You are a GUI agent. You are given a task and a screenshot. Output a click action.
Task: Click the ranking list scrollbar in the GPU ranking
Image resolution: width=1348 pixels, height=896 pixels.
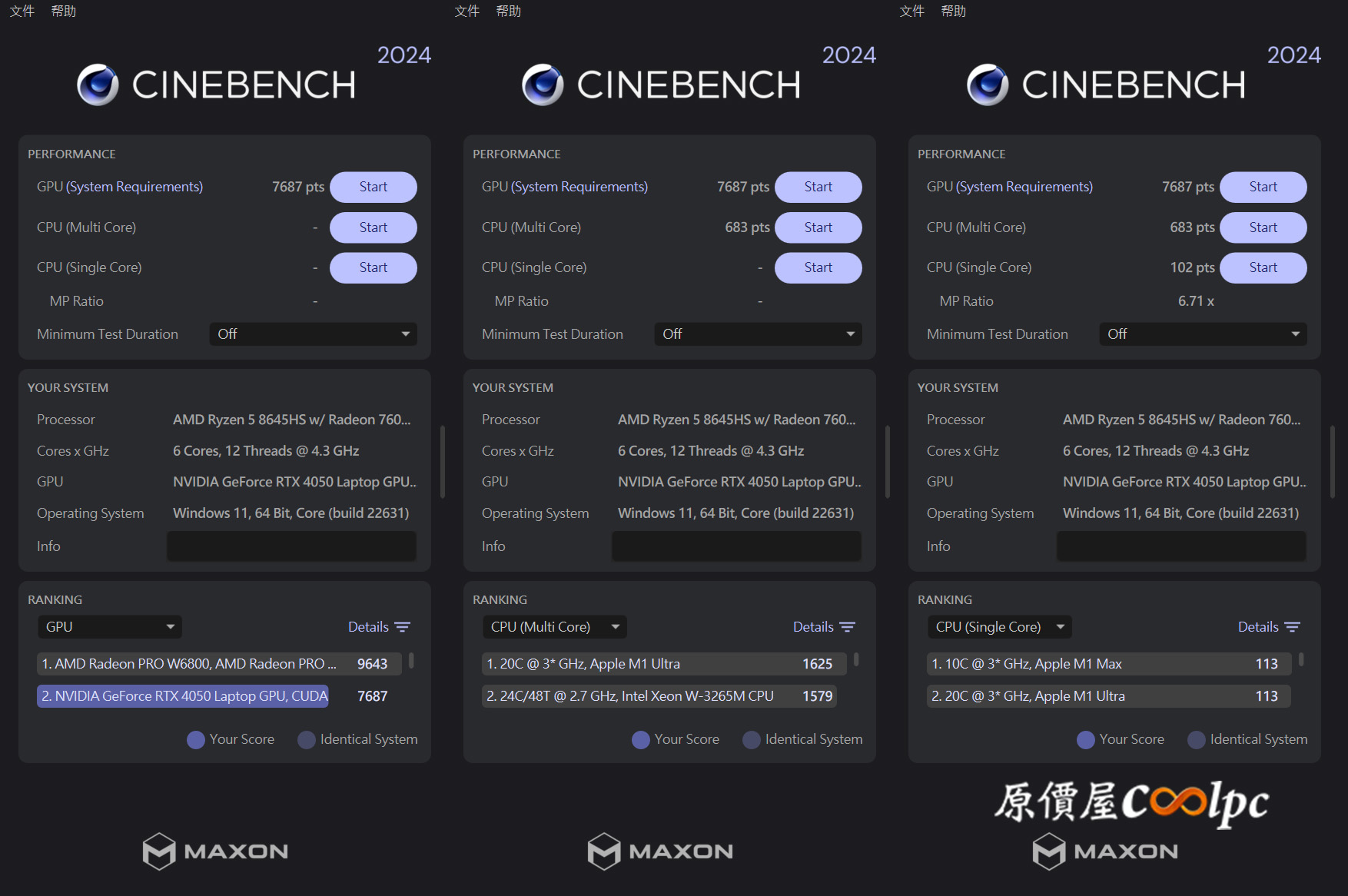click(411, 660)
